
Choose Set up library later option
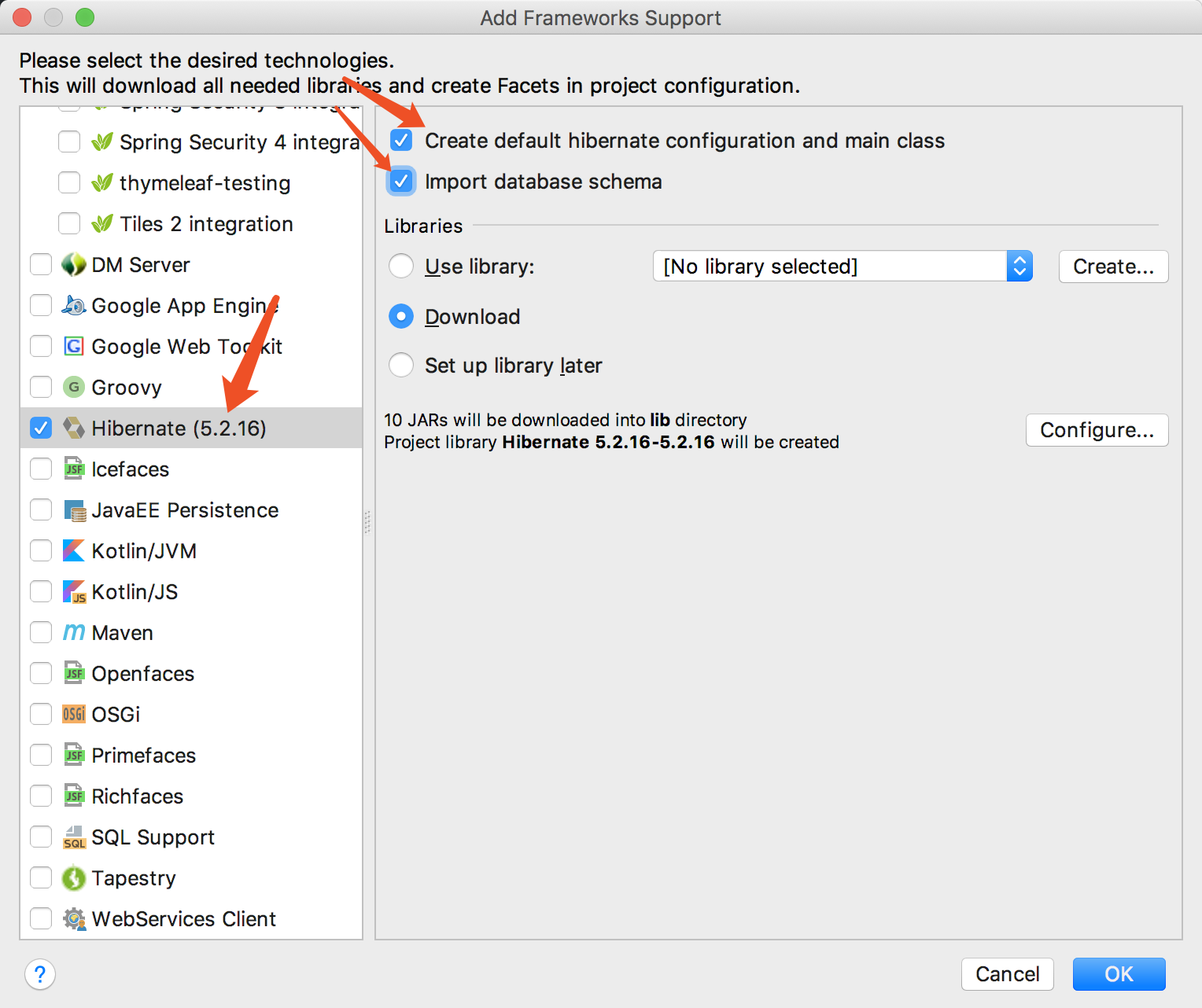click(401, 366)
